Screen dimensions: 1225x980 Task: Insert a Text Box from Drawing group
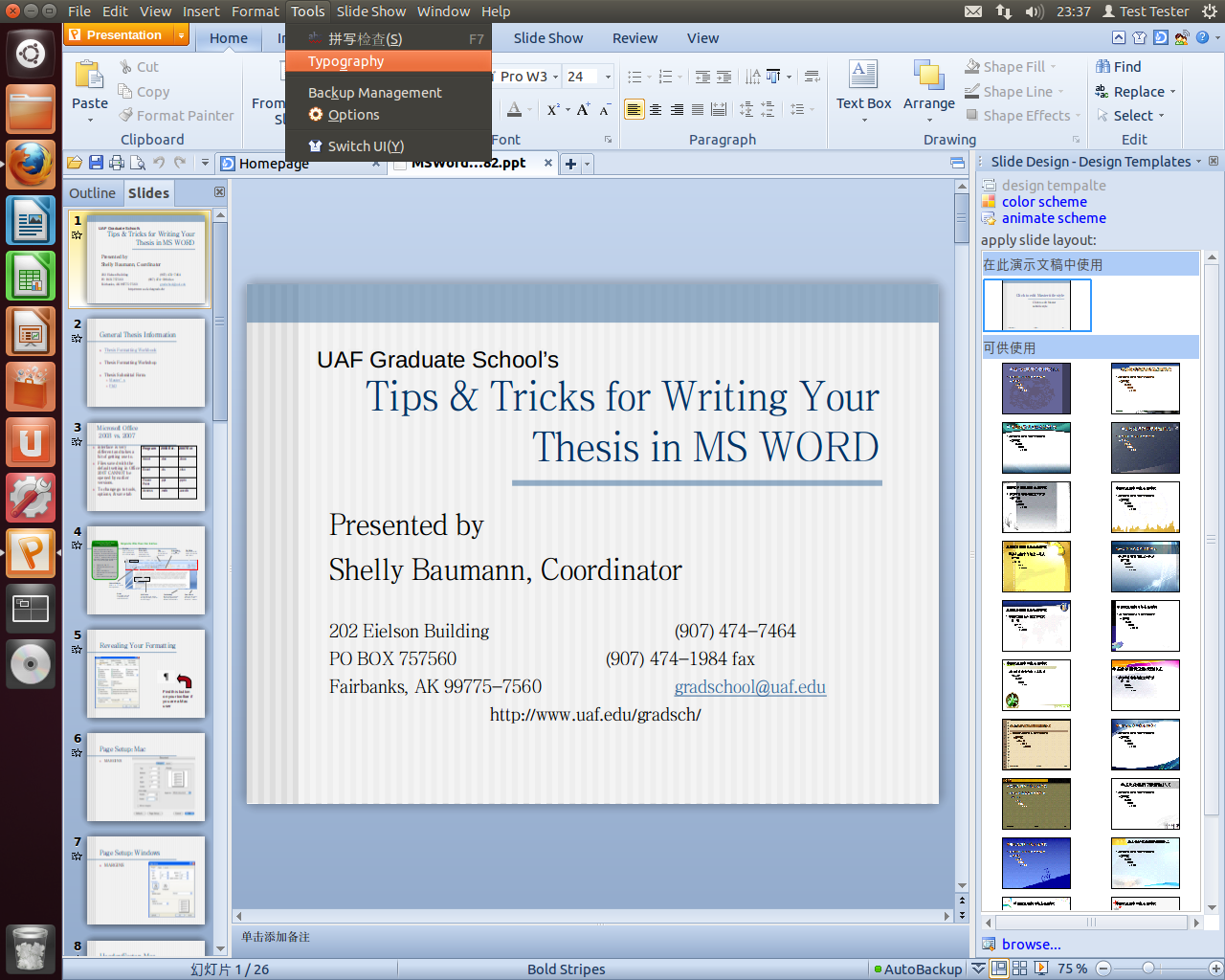[x=863, y=86]
